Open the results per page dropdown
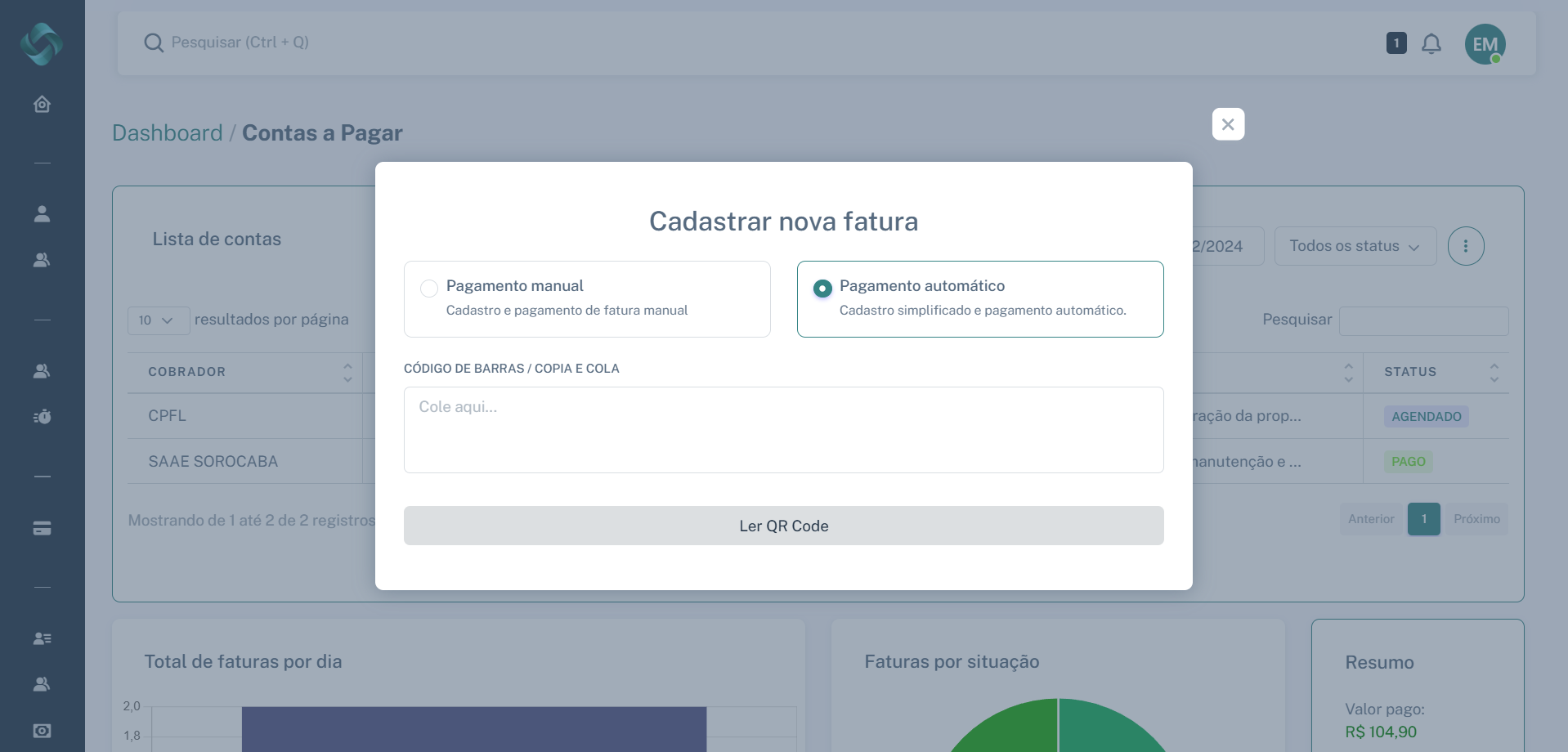This screenshot has height=752, width=1568. tap(157, 320)
